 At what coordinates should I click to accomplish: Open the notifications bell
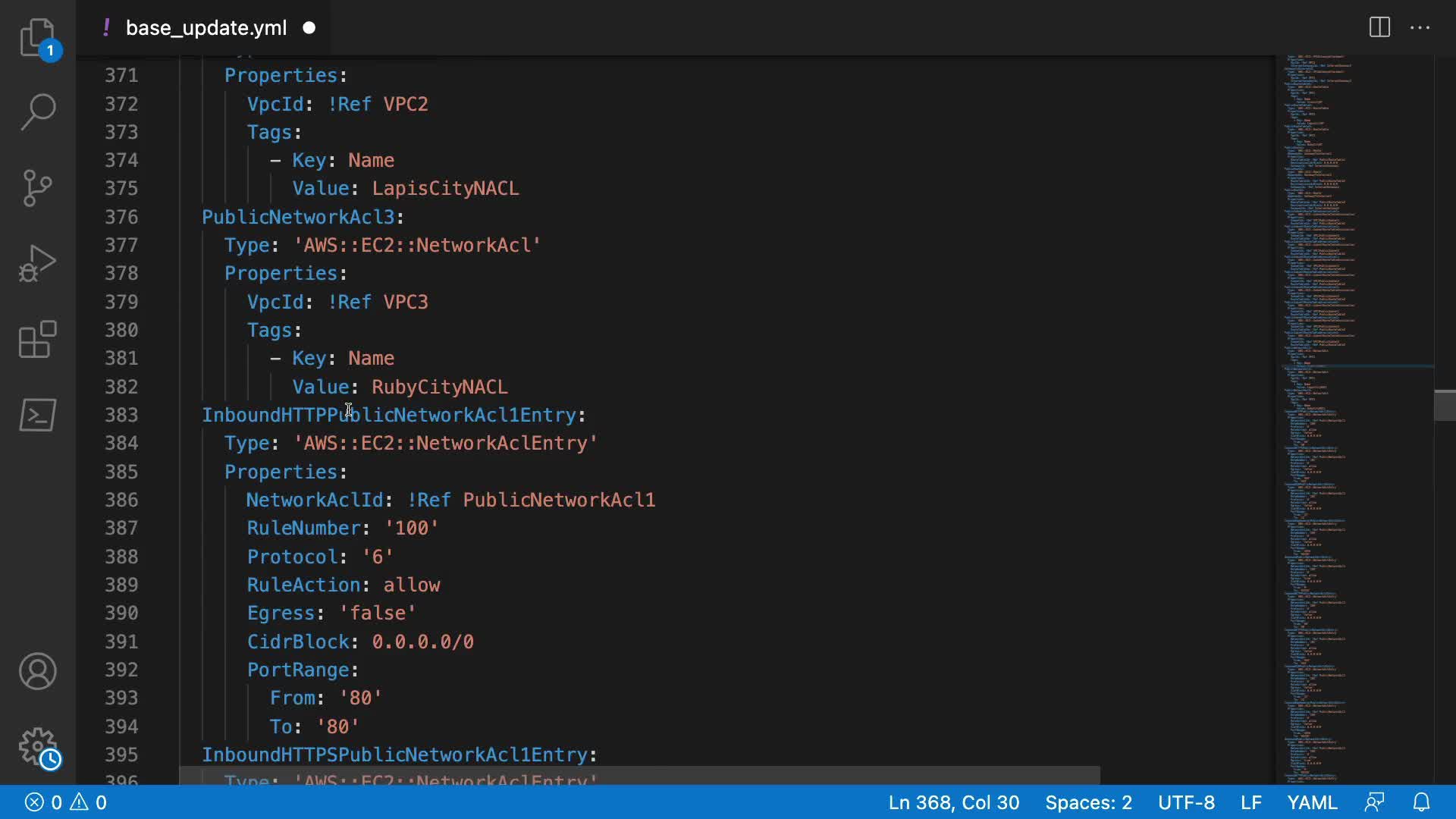(1422, 802)
